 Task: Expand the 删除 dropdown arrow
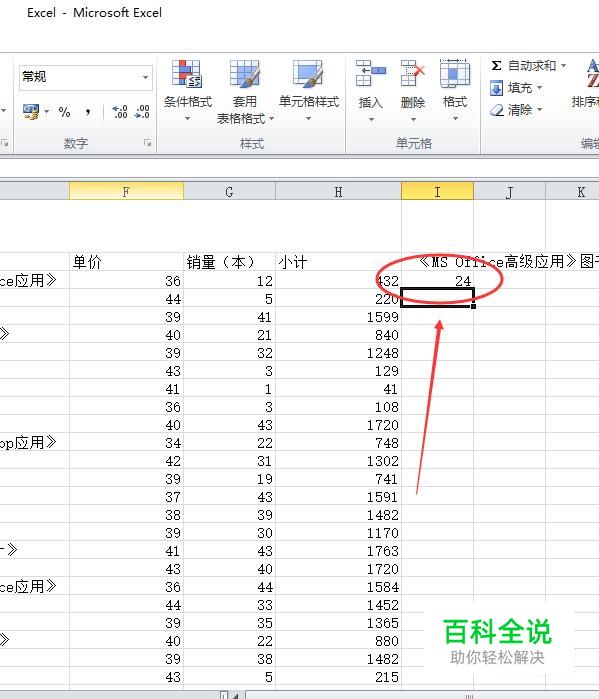pyautogui.click(x=413, y=119)
